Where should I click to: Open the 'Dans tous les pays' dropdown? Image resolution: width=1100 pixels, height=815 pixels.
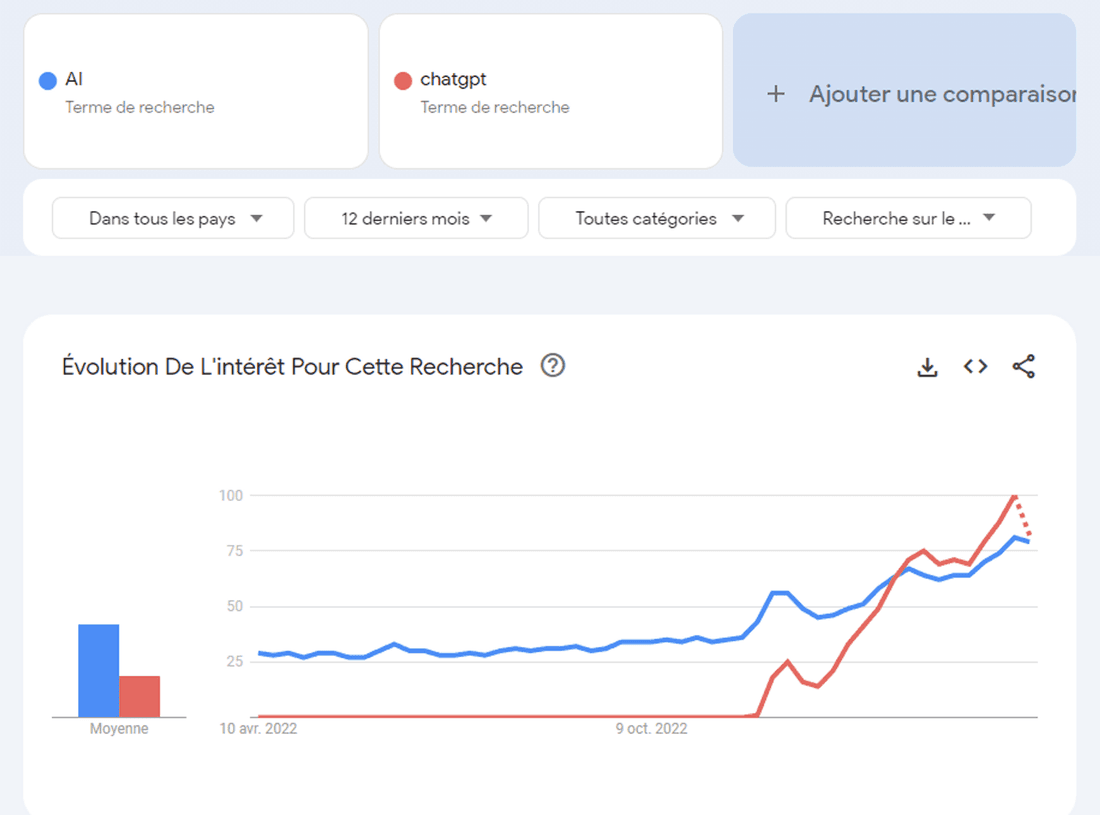pos(173,218)
